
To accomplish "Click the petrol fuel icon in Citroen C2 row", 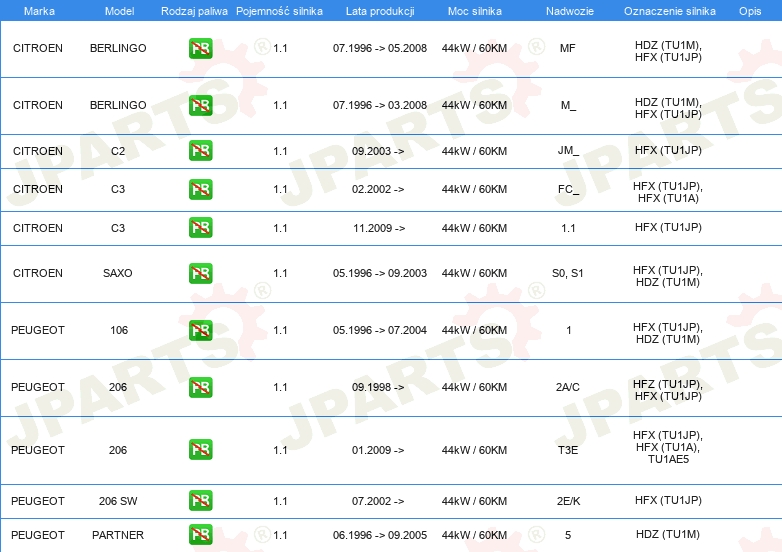I will [x=200, y=151].
